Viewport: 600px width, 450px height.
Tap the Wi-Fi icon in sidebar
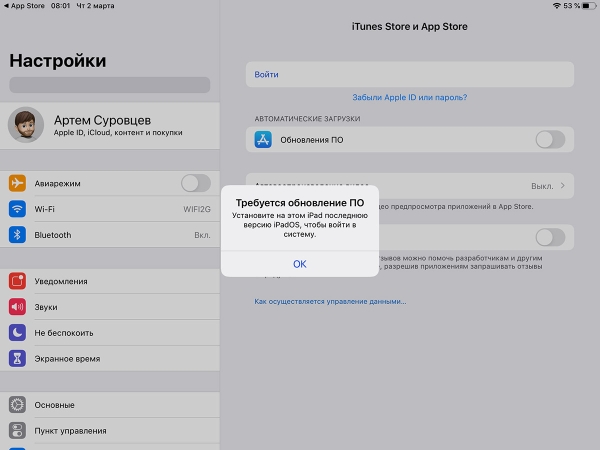point(17,209)
